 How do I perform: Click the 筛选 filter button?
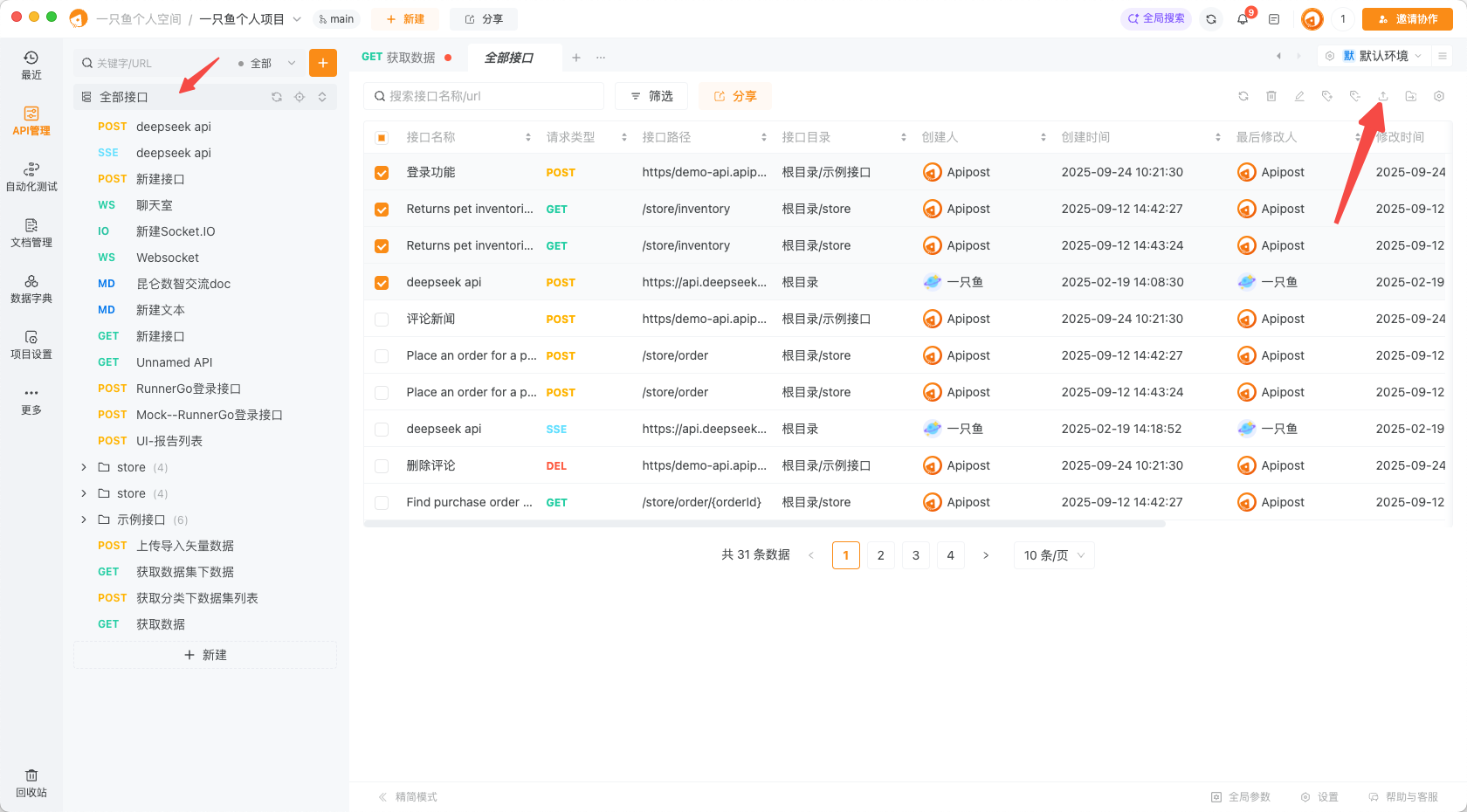click(651, 96)
